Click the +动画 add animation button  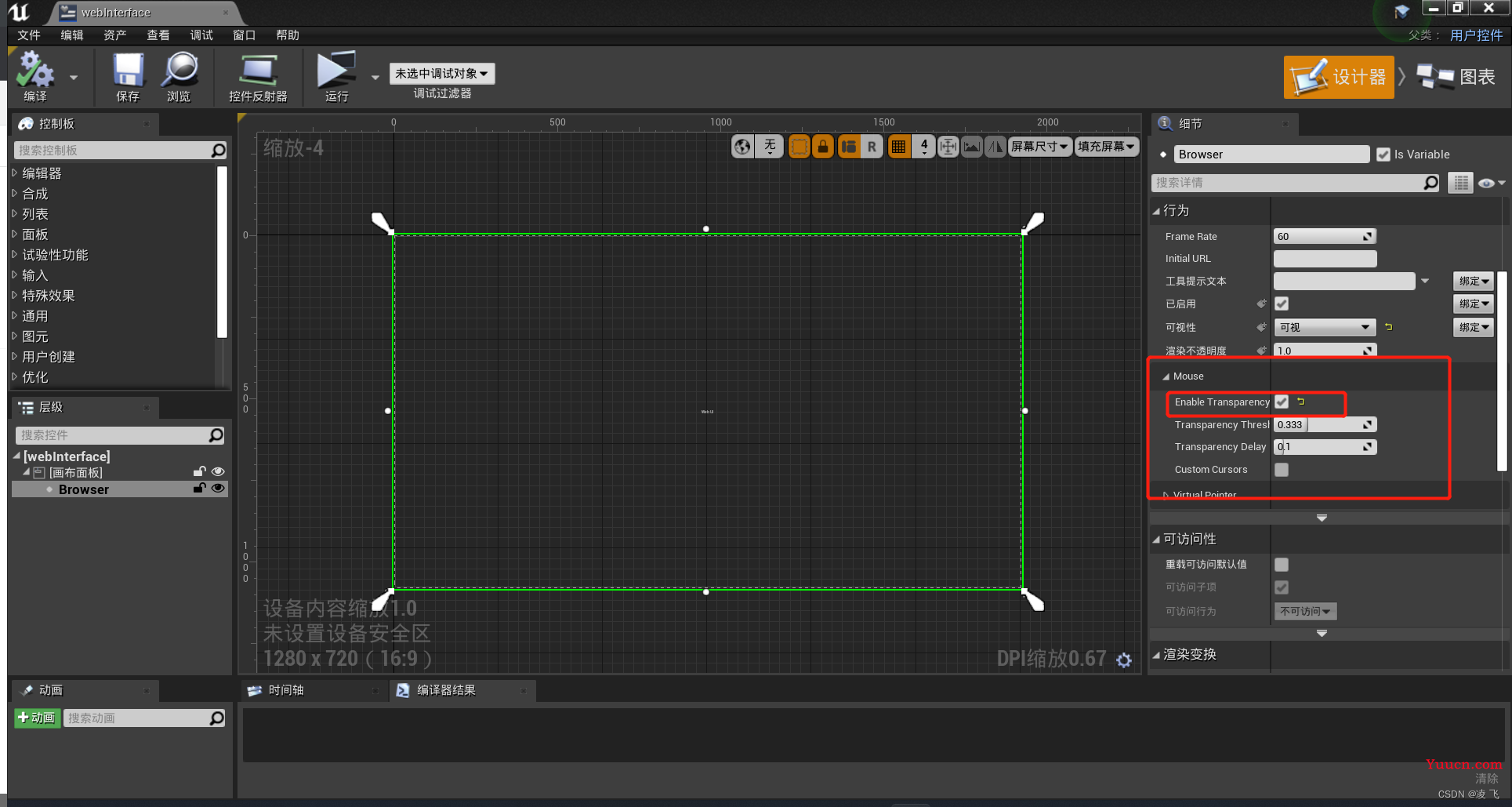(37, 718)
